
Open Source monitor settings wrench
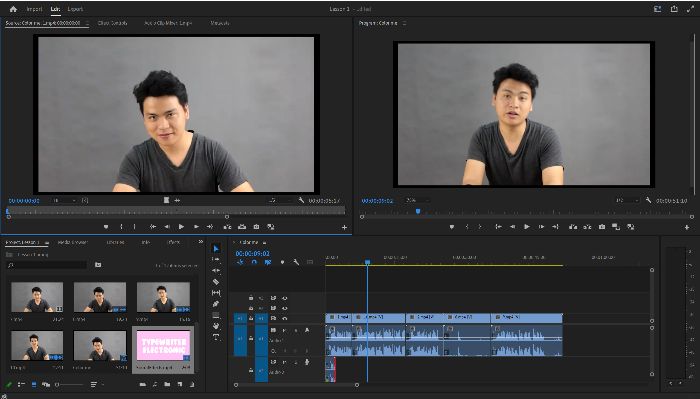coord(301,200)
